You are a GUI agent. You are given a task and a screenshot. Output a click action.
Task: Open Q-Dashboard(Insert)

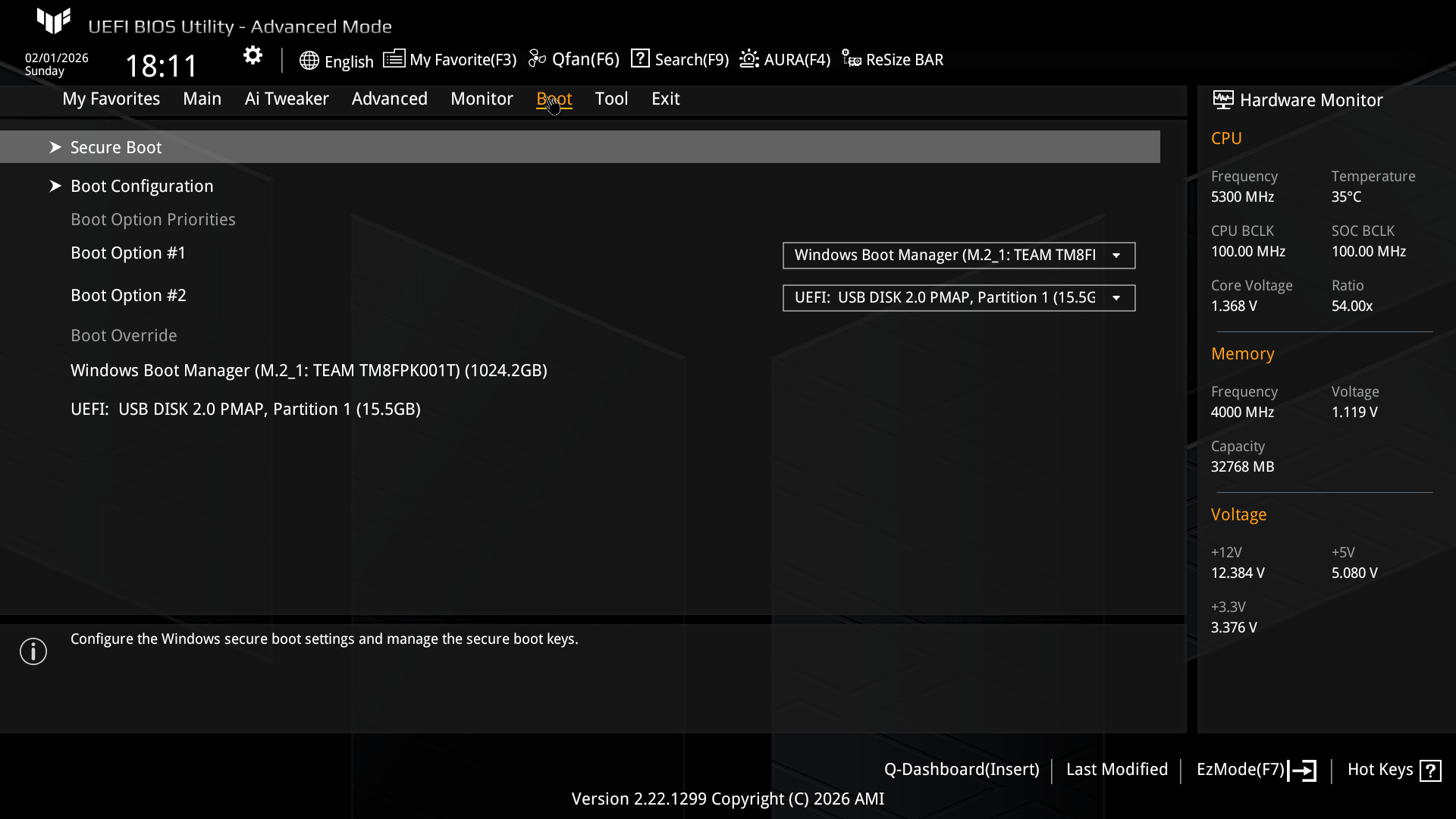pyautogui.click(x=961, y=770)
